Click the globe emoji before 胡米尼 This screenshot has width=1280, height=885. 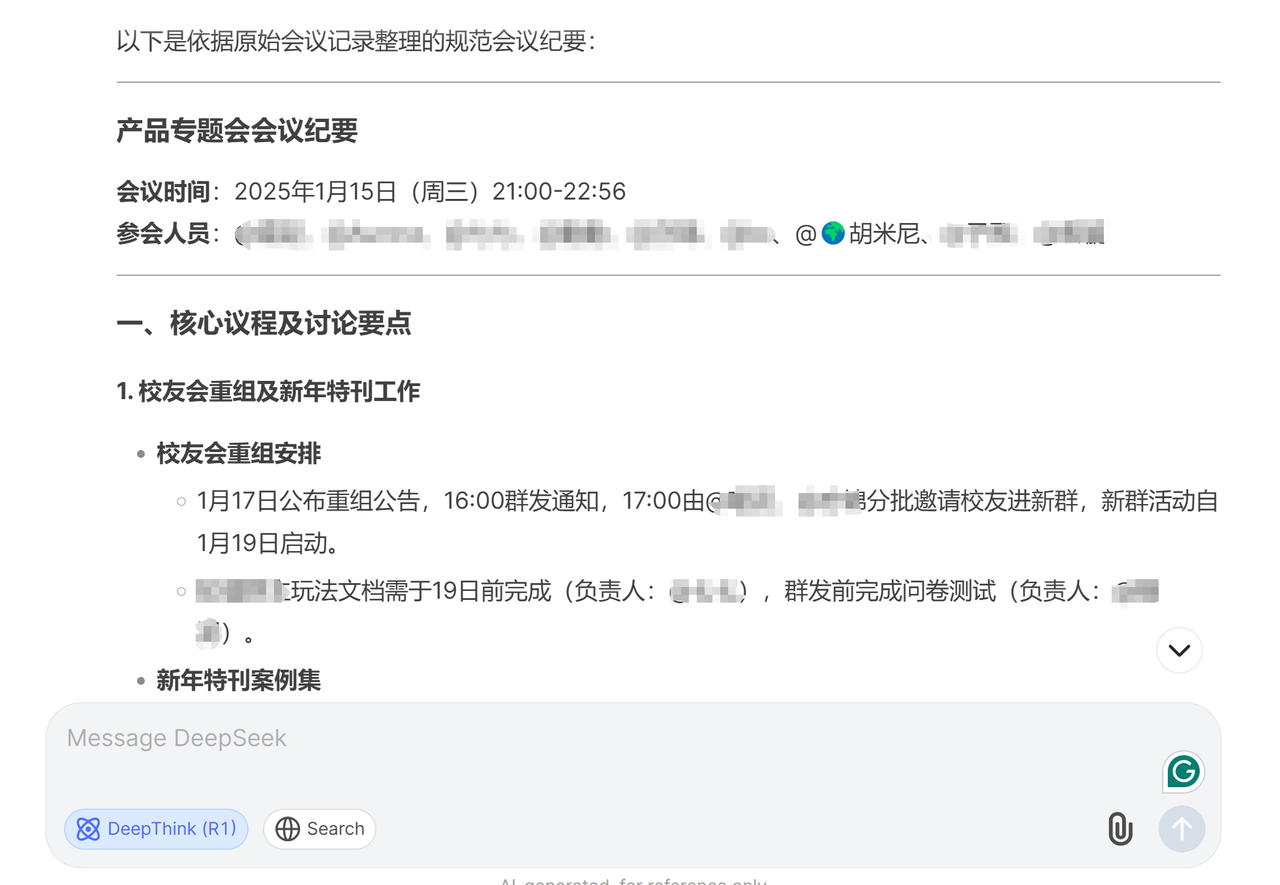tap(833, 234)
